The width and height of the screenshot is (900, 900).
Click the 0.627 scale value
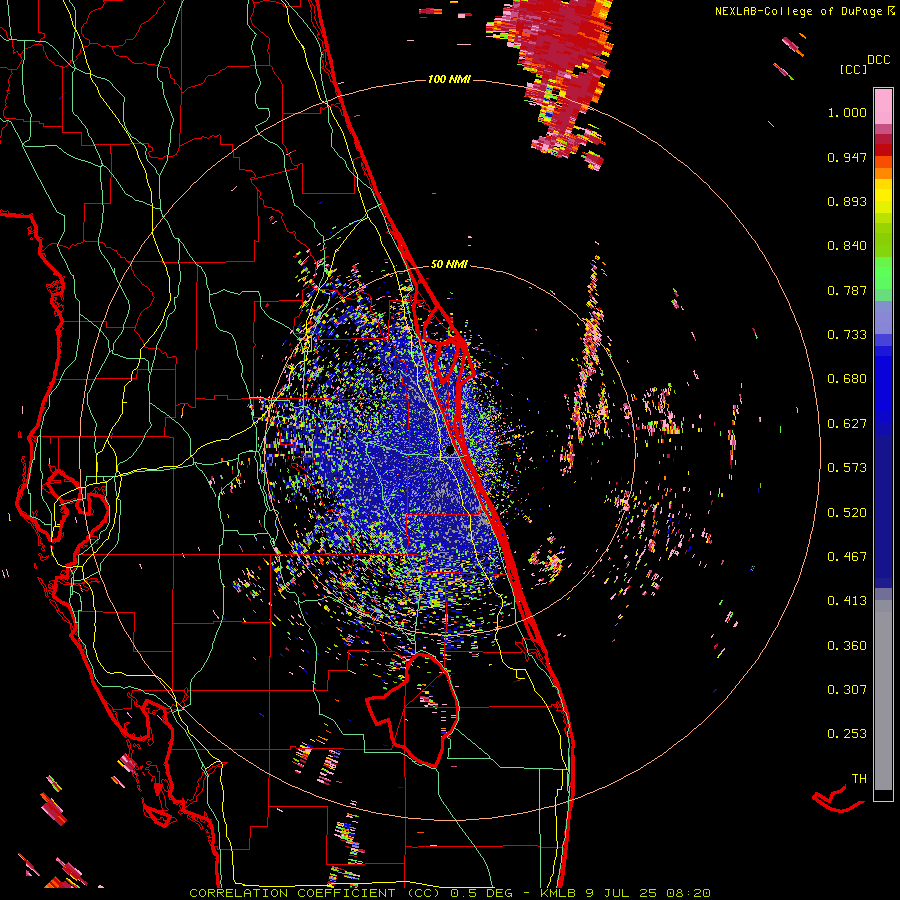point(847,424)
